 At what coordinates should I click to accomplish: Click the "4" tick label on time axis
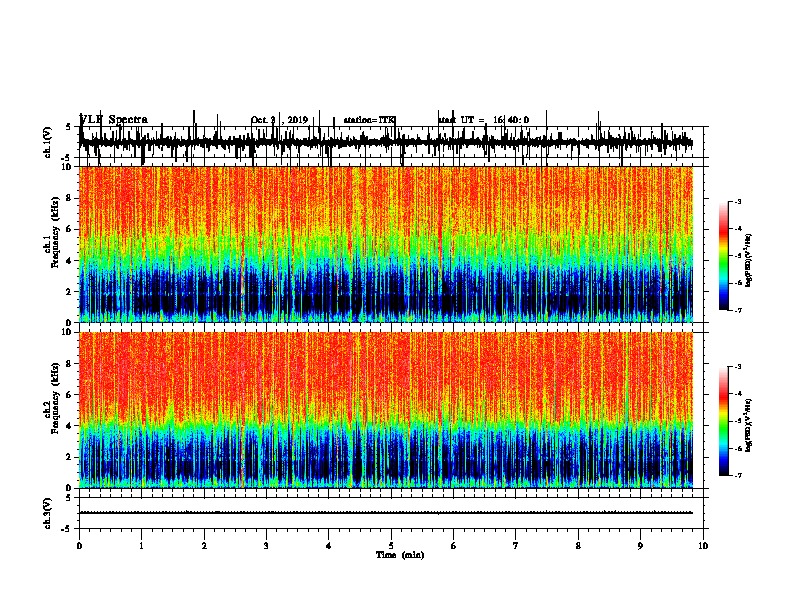(329, 546)
